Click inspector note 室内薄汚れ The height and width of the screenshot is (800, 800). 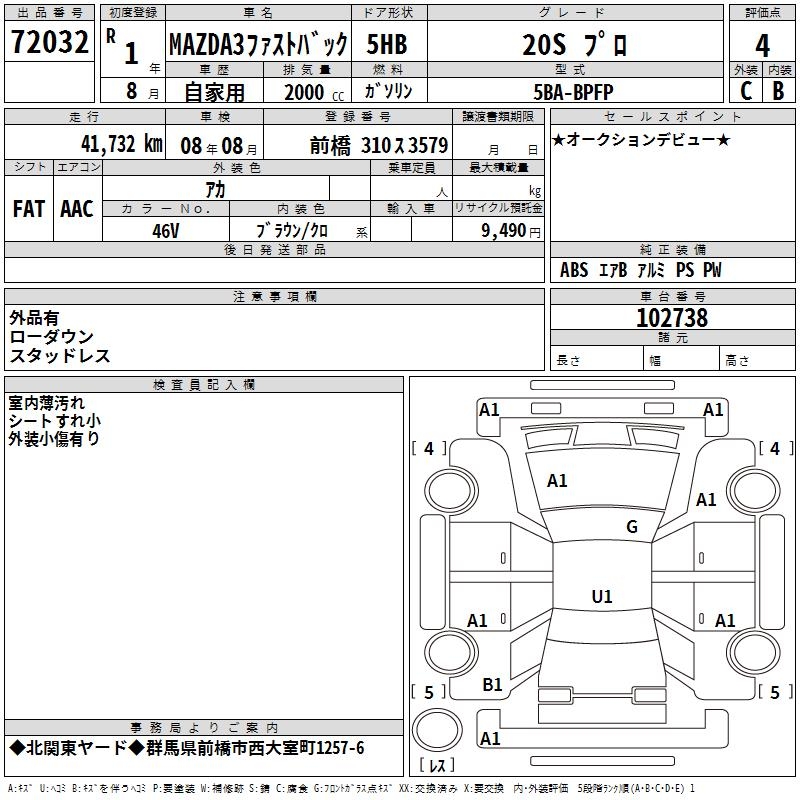pyautogui.click(x=46, y=403)
